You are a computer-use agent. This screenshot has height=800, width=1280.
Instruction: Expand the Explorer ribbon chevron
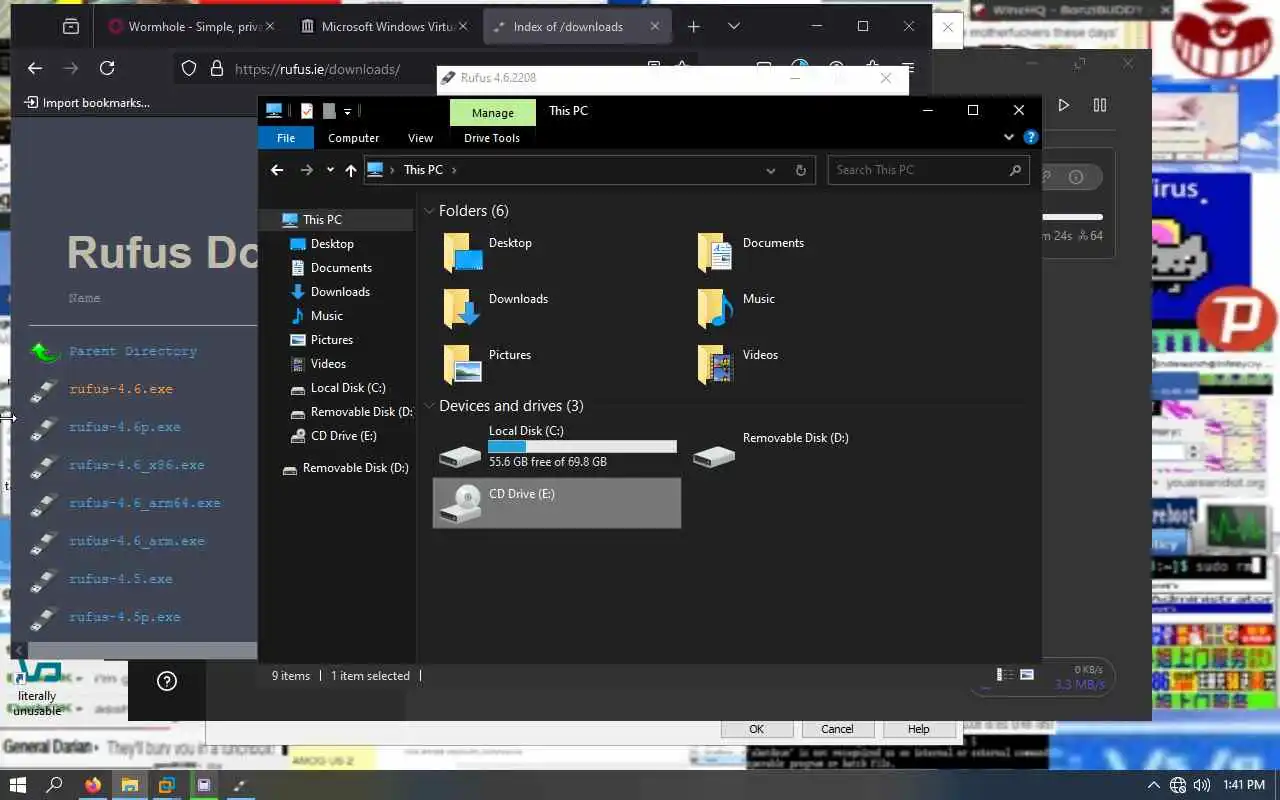pyautogui.click(x=1008, y=137)
